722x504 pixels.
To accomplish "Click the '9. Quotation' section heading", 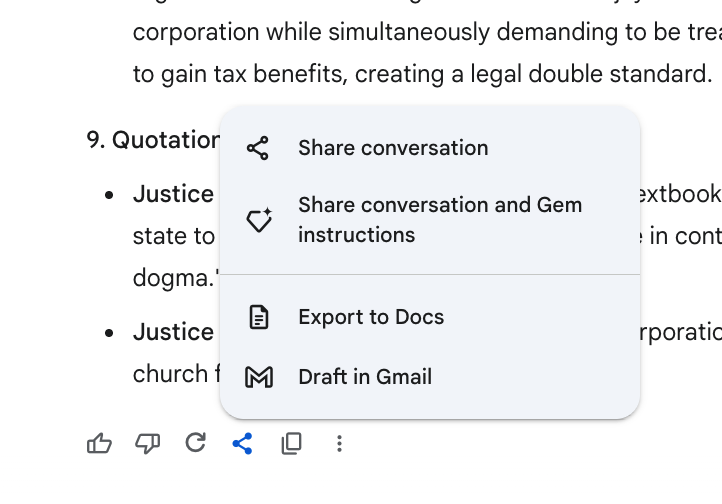I will pyautogui.click(x=153, y=139).
